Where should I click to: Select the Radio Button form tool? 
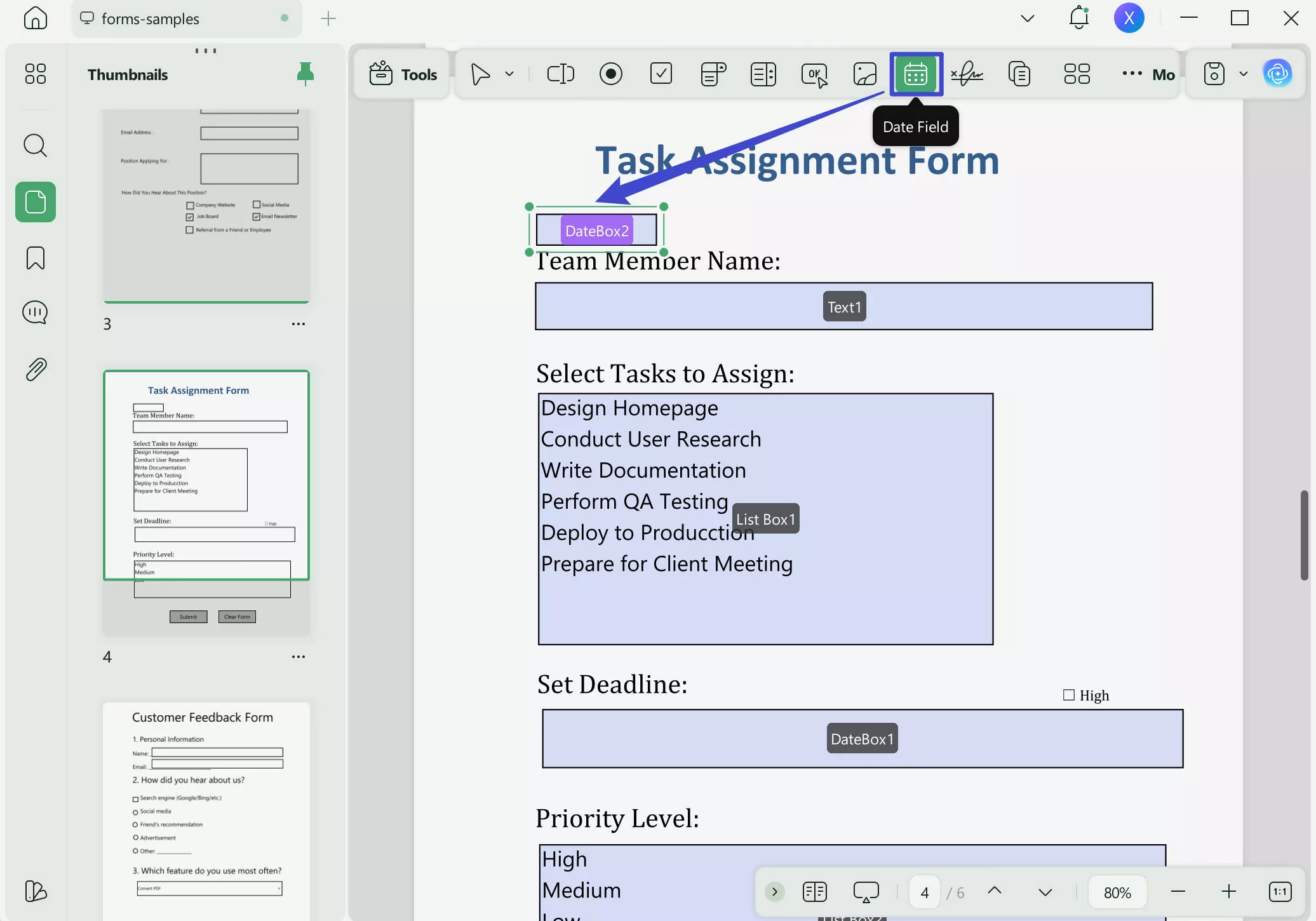(610, 74)
